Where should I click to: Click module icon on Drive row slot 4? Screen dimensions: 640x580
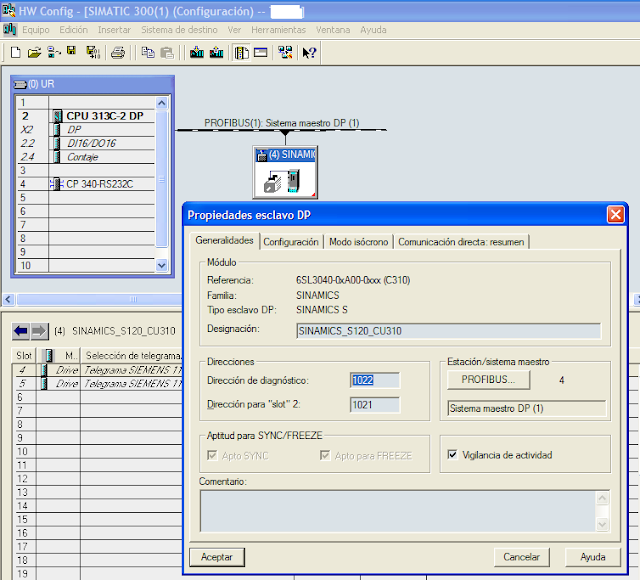tap(44, 370)
